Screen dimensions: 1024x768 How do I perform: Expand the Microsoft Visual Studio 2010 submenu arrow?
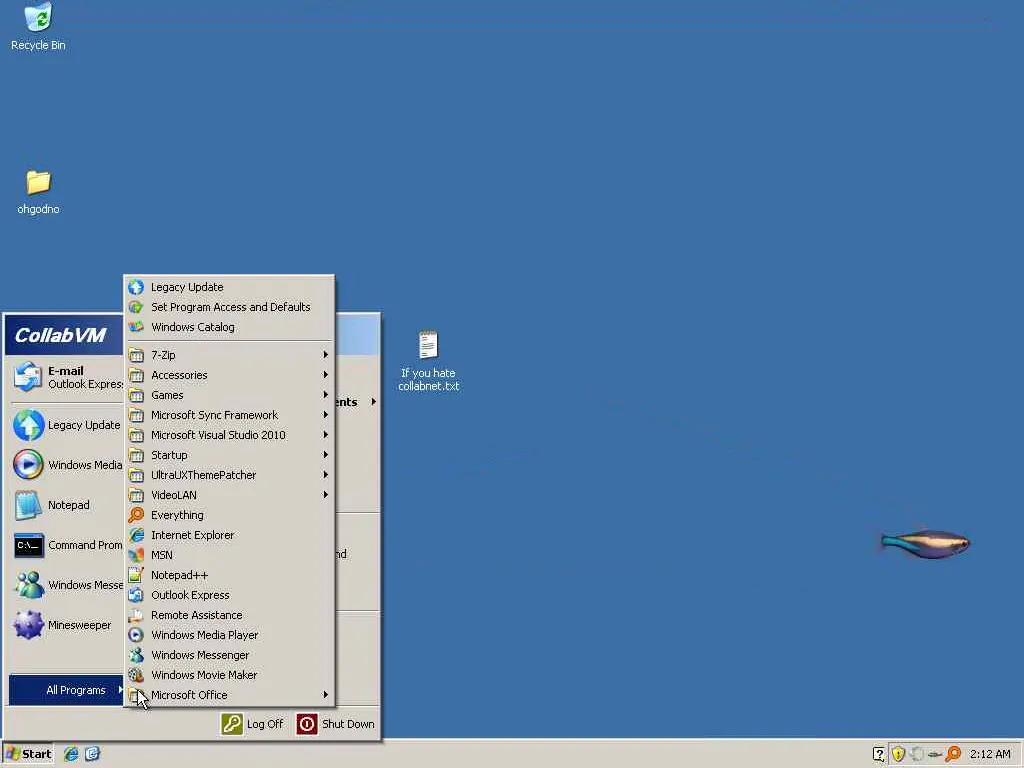click(x=325, y=435)
